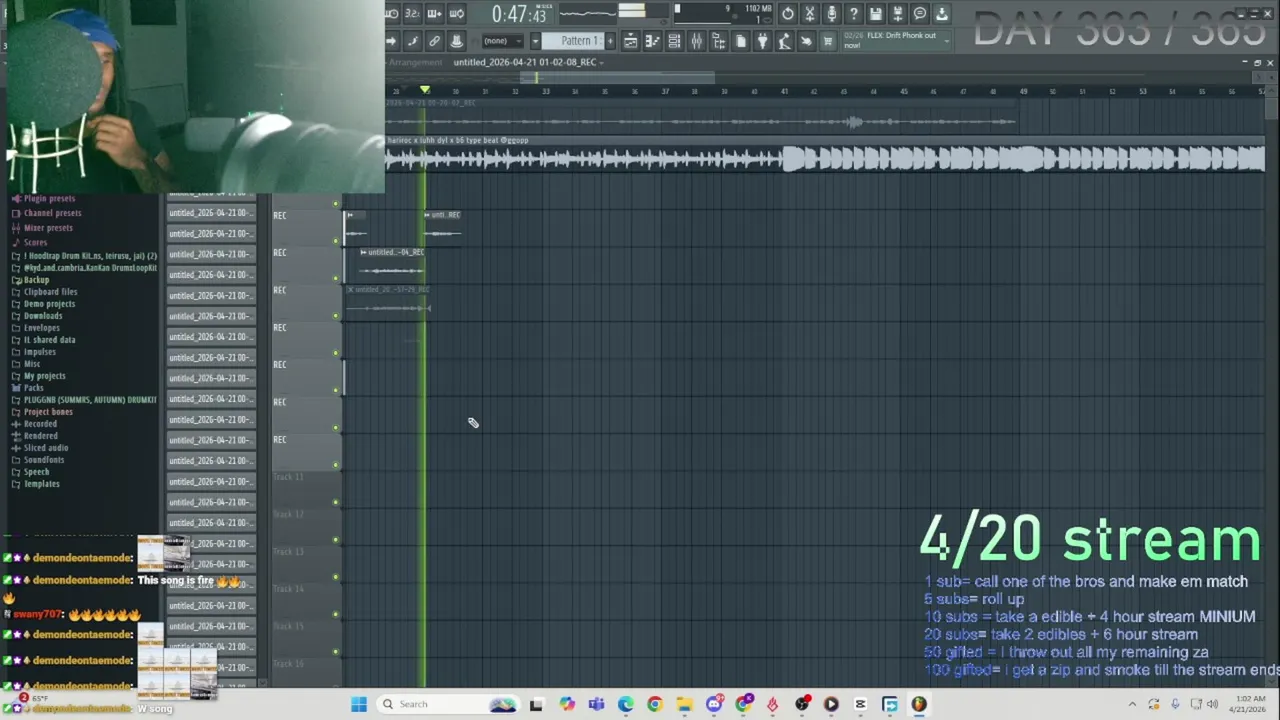Expand the Mixer presets folder
This screenshot has width=1280, height=720.
(x=48, y=228)
